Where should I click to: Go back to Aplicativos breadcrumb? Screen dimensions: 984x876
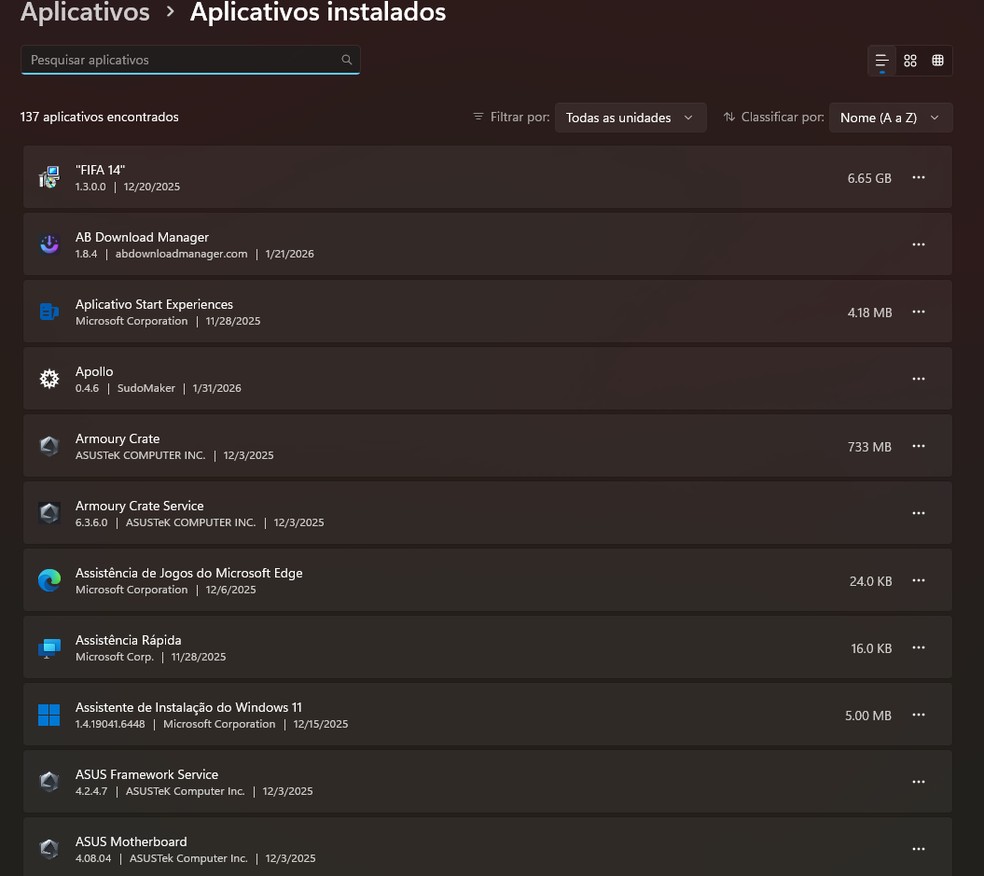click(x=85, y=13)
